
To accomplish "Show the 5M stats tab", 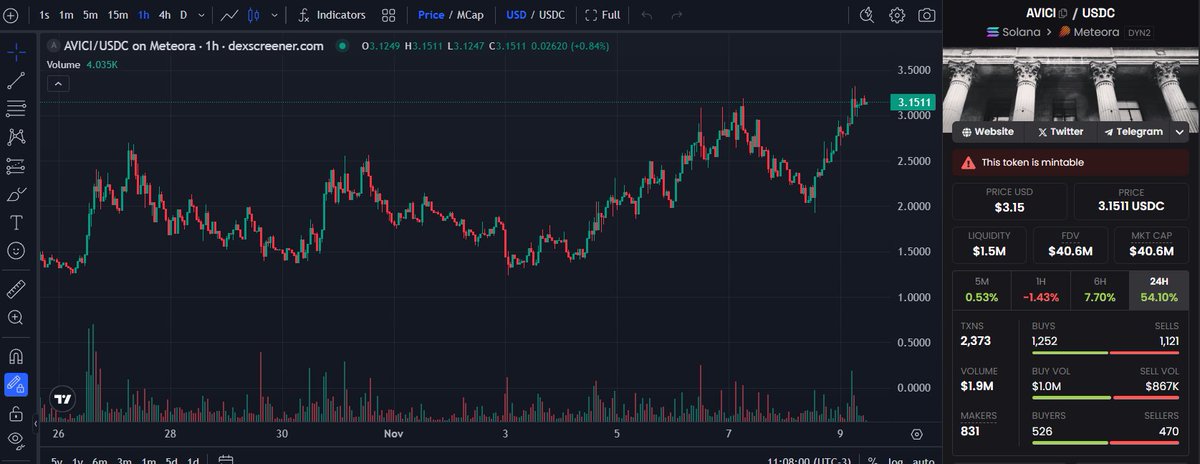I will [x=981, y=289].
